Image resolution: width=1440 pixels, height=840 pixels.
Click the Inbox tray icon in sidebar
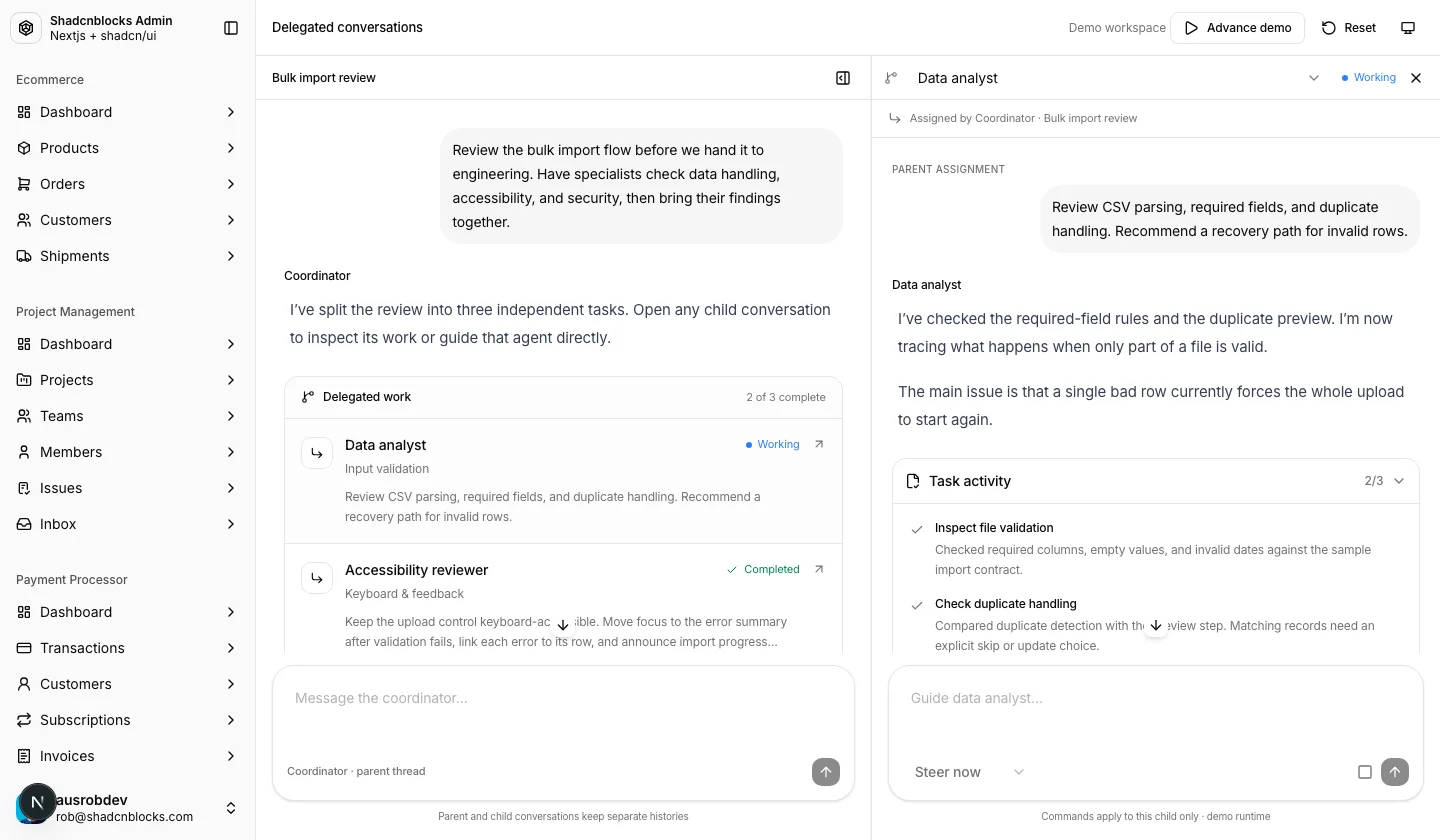(24, 524)
